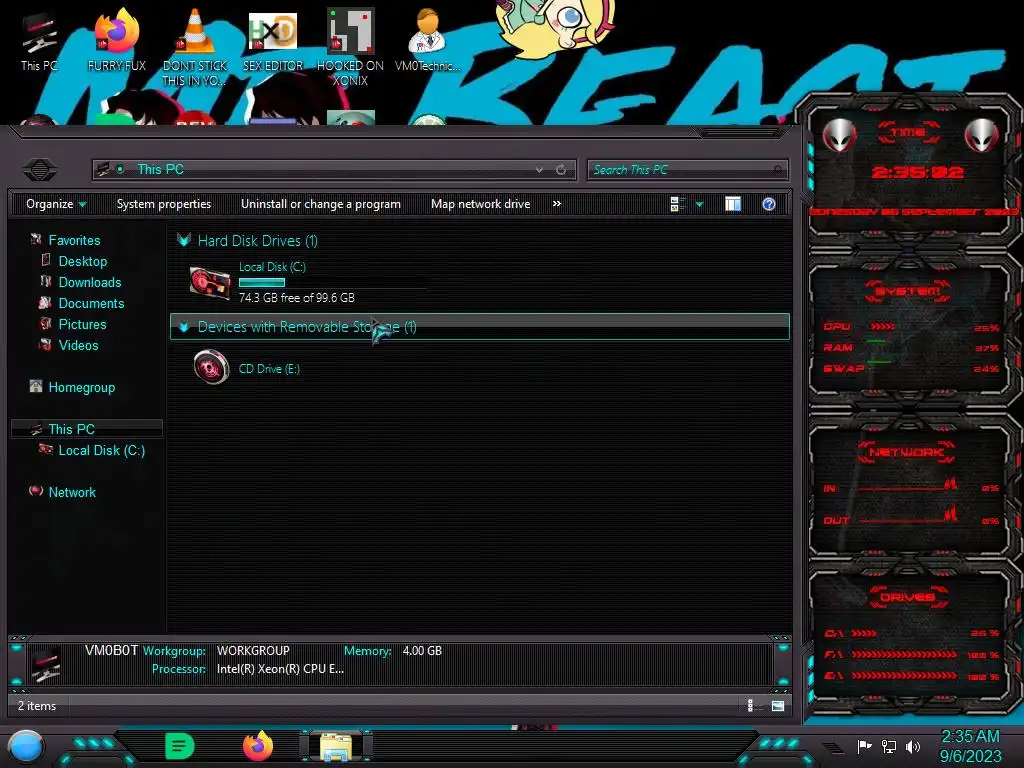
Task: Click the right alien head on gadget
Action: (x=982, y=136)
